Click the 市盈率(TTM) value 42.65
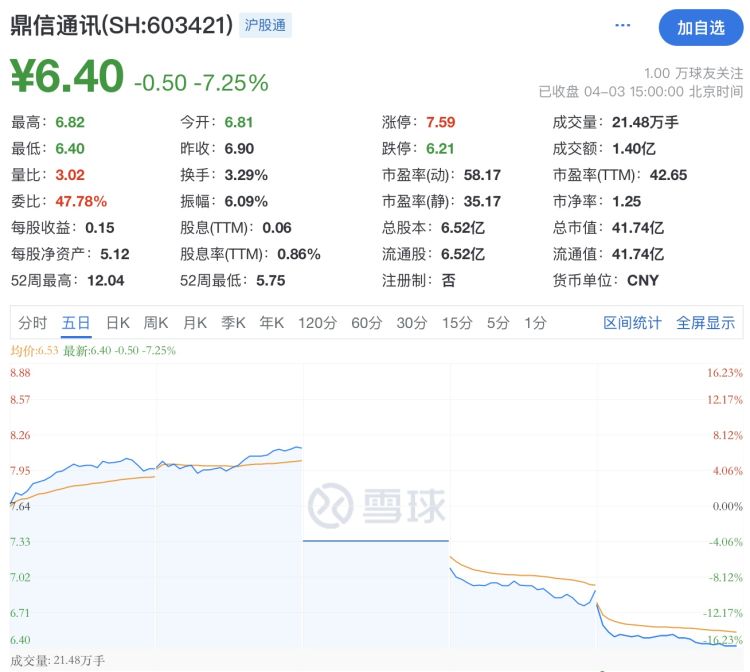 668,175
